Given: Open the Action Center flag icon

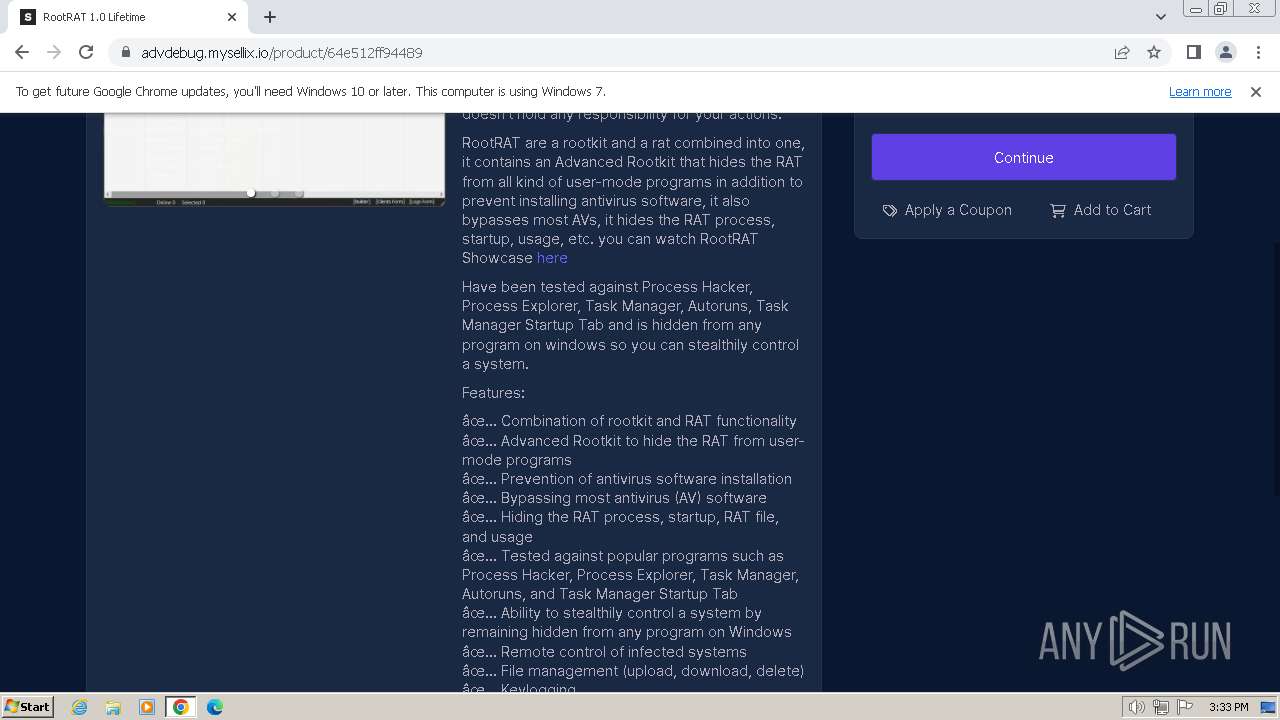Looking at the screenshot, I should point(1185,707).
